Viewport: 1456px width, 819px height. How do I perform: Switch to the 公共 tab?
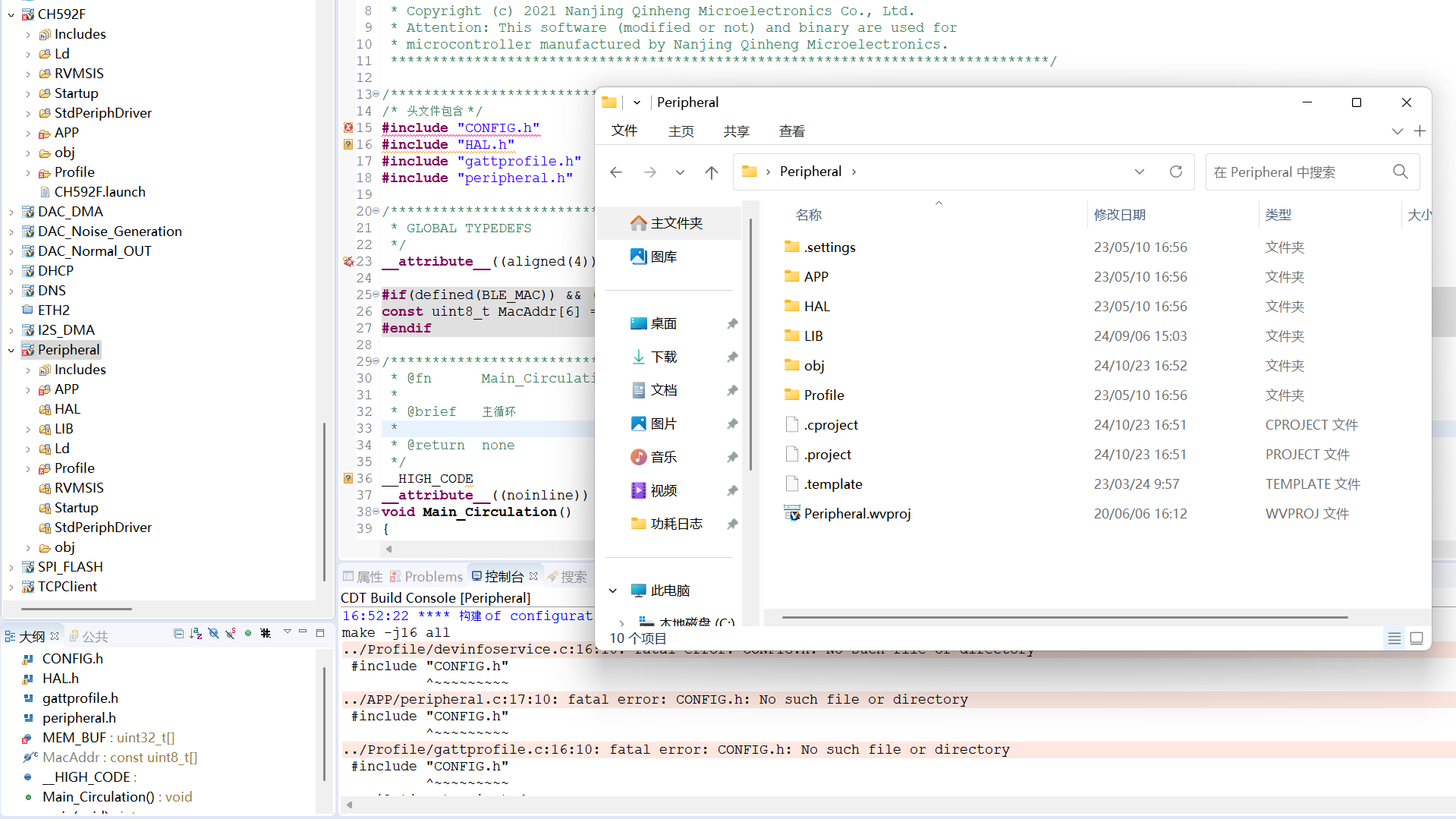90,637
